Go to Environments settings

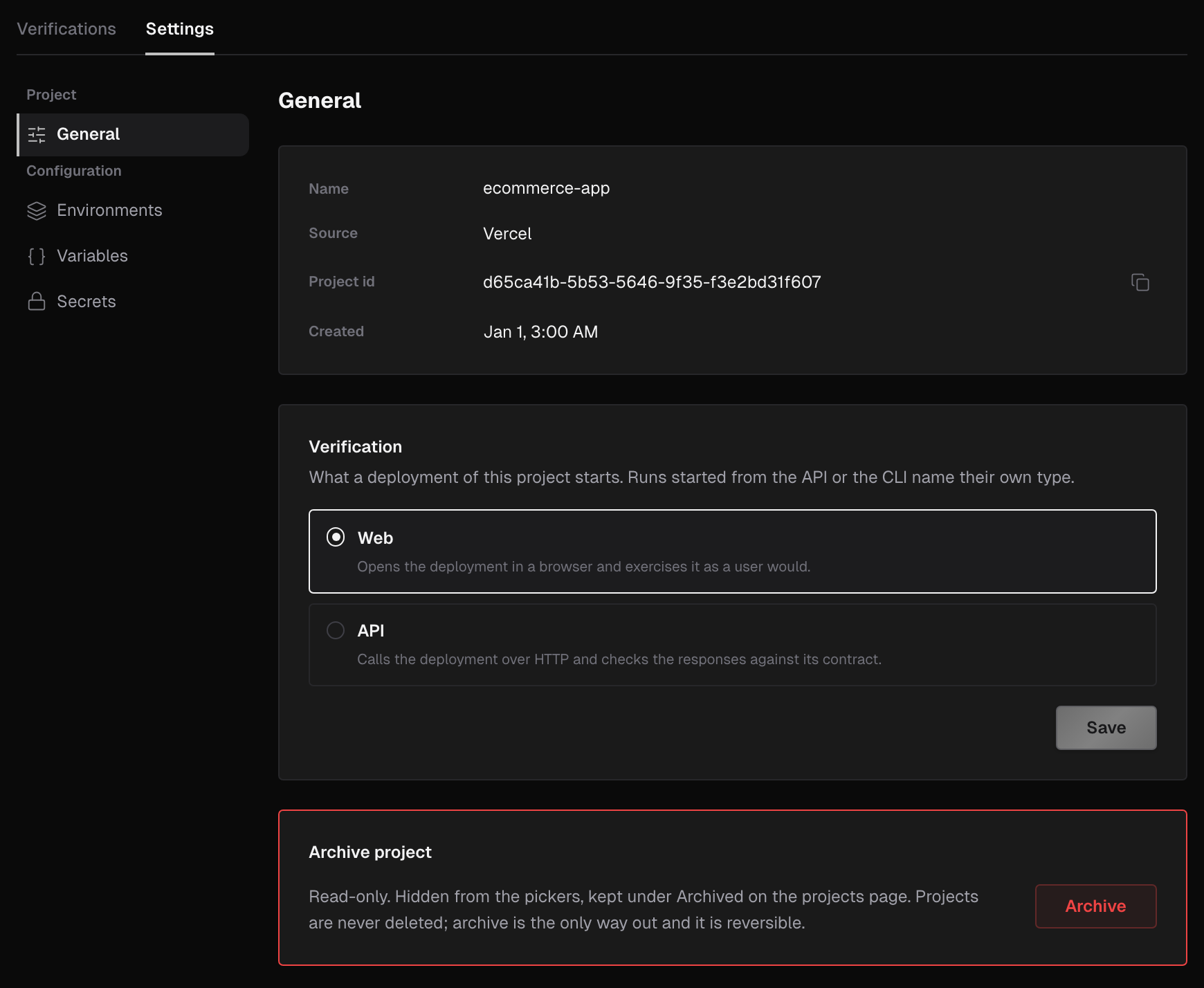(x=133, y=210)
